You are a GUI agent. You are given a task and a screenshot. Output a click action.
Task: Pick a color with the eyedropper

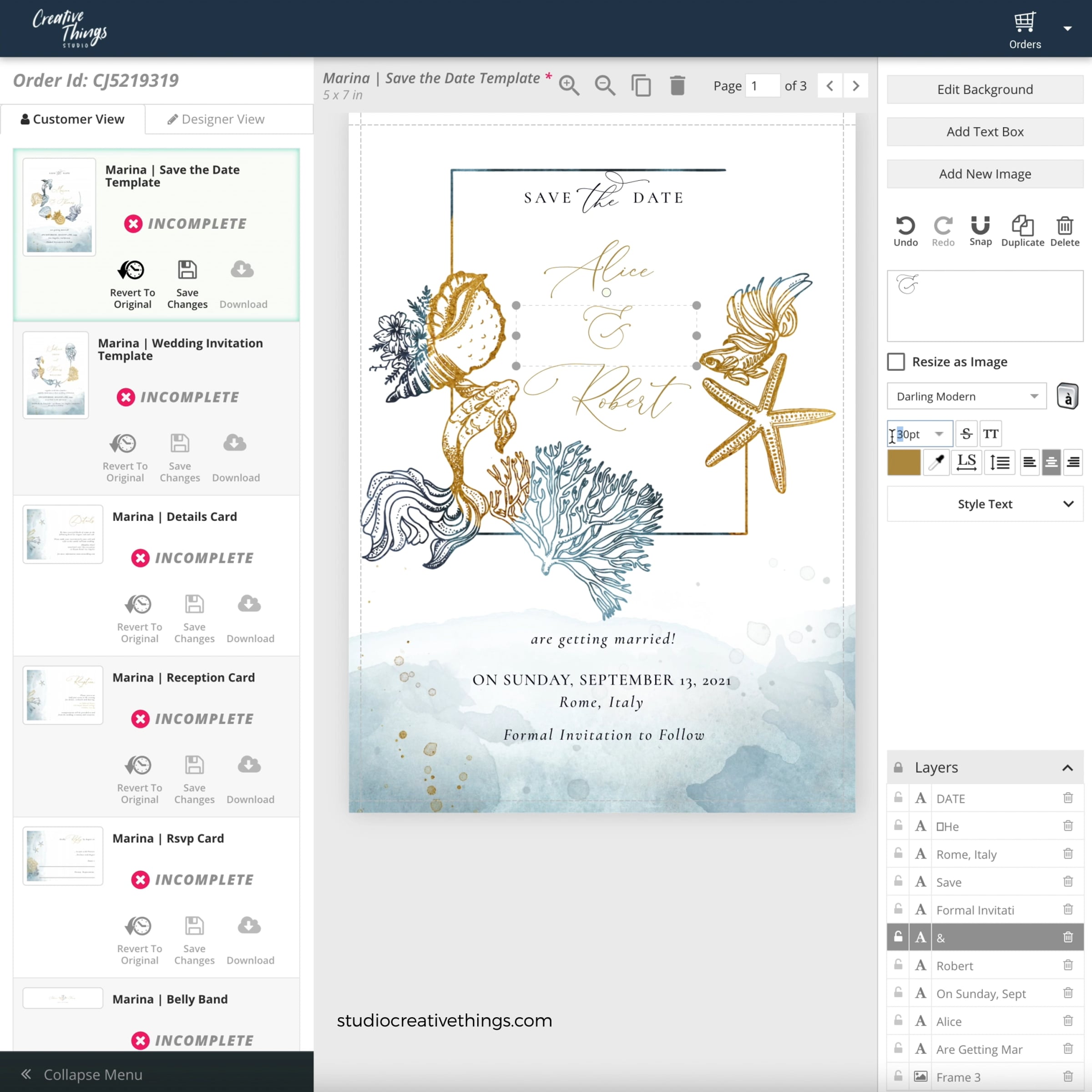point(936,462)
